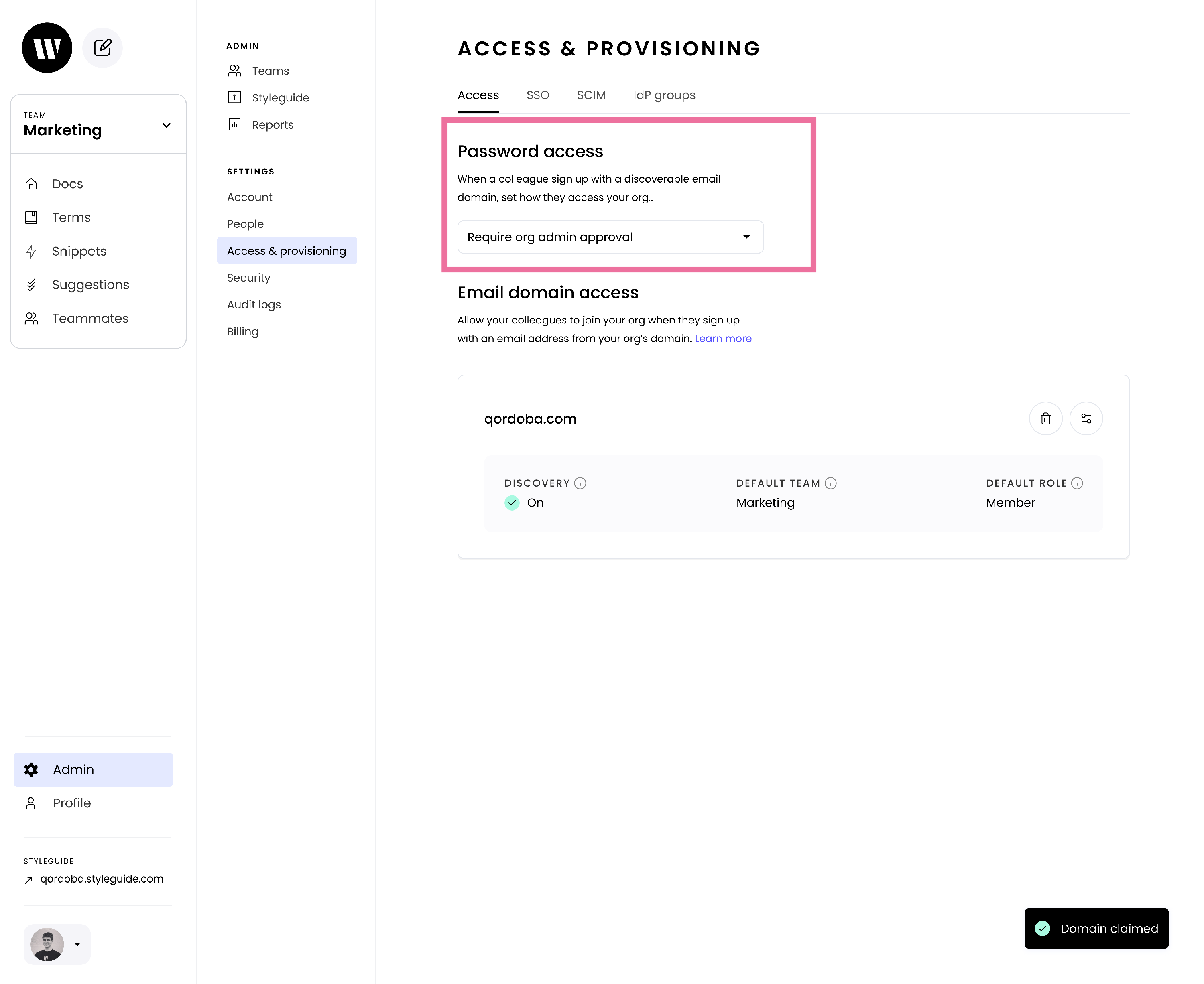This screenshot has height=984, width=1204.
Task: Click the external arrow icon beside styleguide link
Action: [28, 880]
